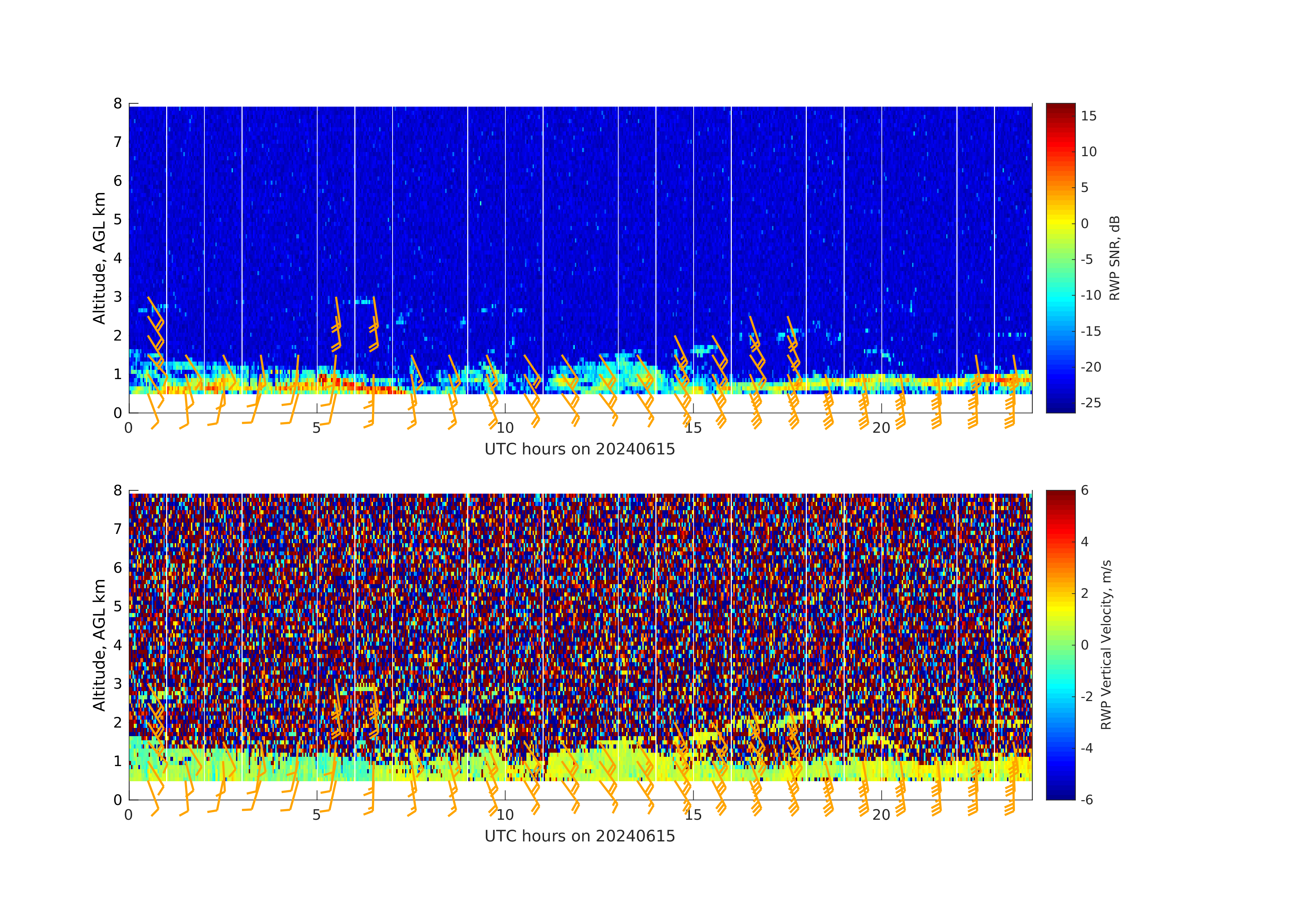Click the 'RWP Vertical Velocity, m/s' label

[1106, 644]
